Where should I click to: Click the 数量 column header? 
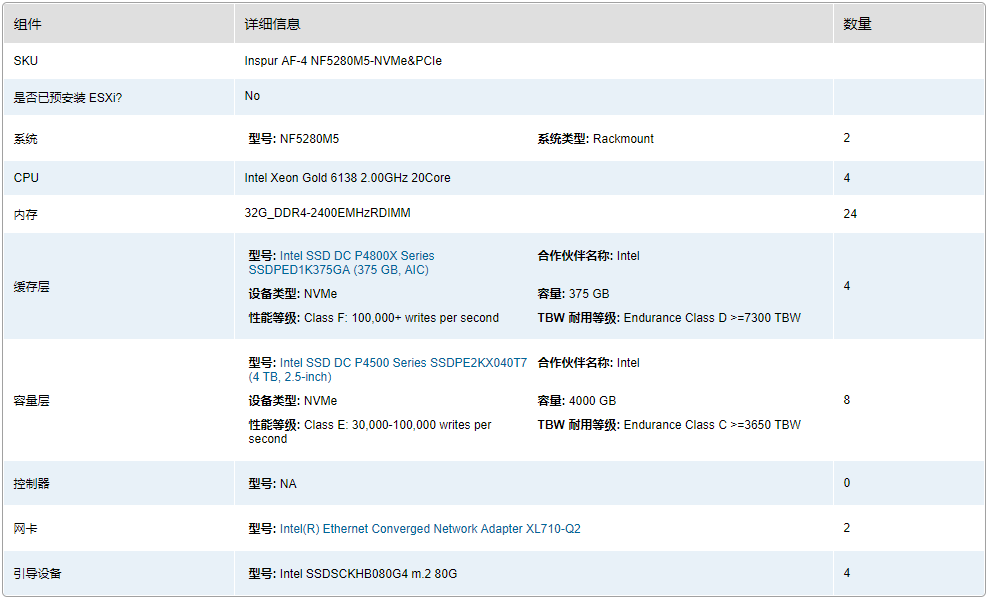857,24
